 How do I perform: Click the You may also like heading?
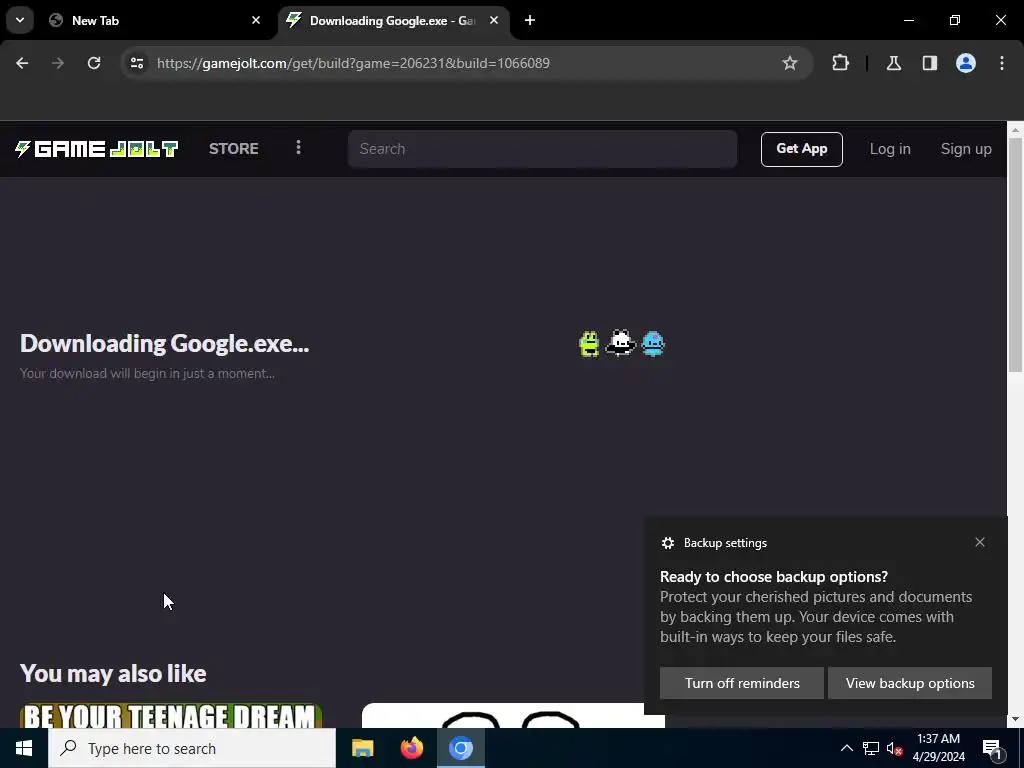pyautogui.click(x=113, y=673)
